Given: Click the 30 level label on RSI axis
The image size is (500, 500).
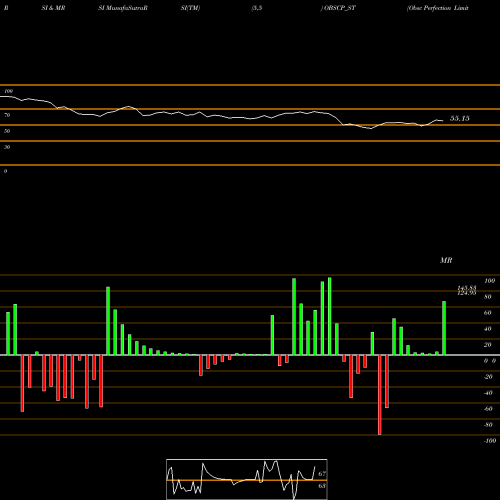Looking at the screenshot, I should tap(7, 147).
